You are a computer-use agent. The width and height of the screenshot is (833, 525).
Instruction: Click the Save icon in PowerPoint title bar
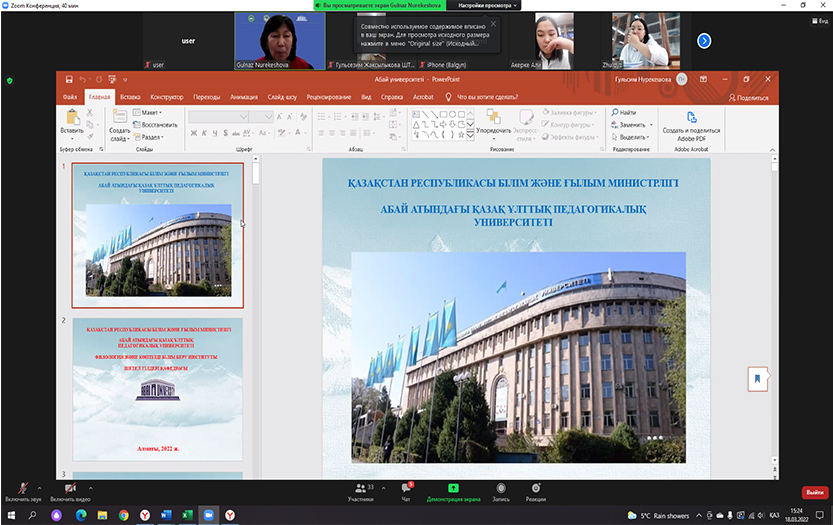[x=68, y=78]
